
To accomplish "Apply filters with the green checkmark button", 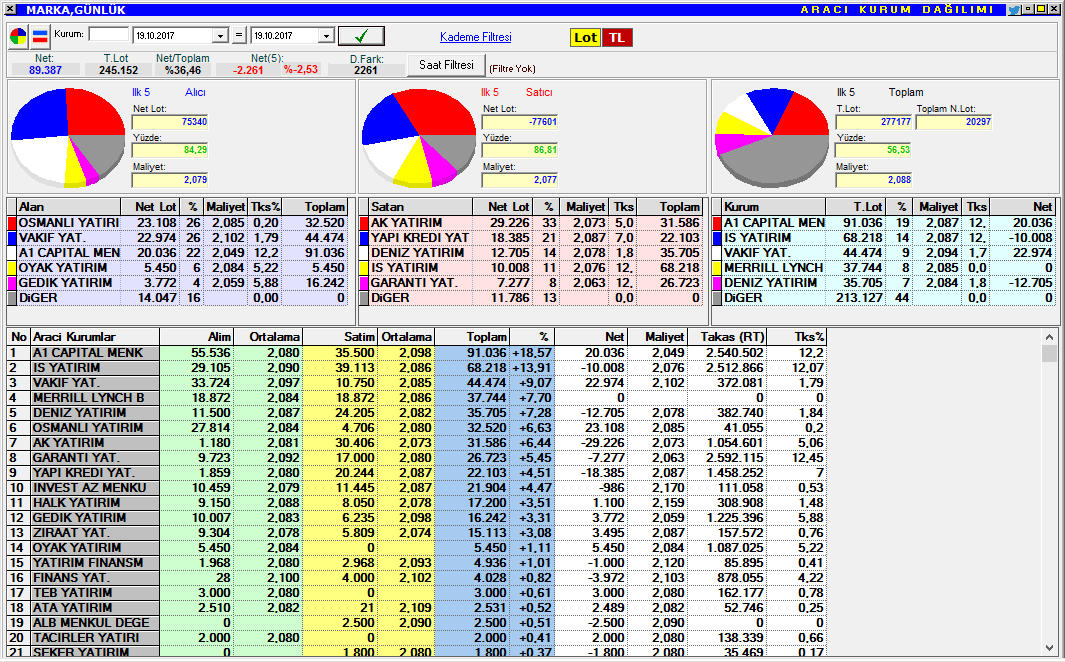I will click(361, 36).
